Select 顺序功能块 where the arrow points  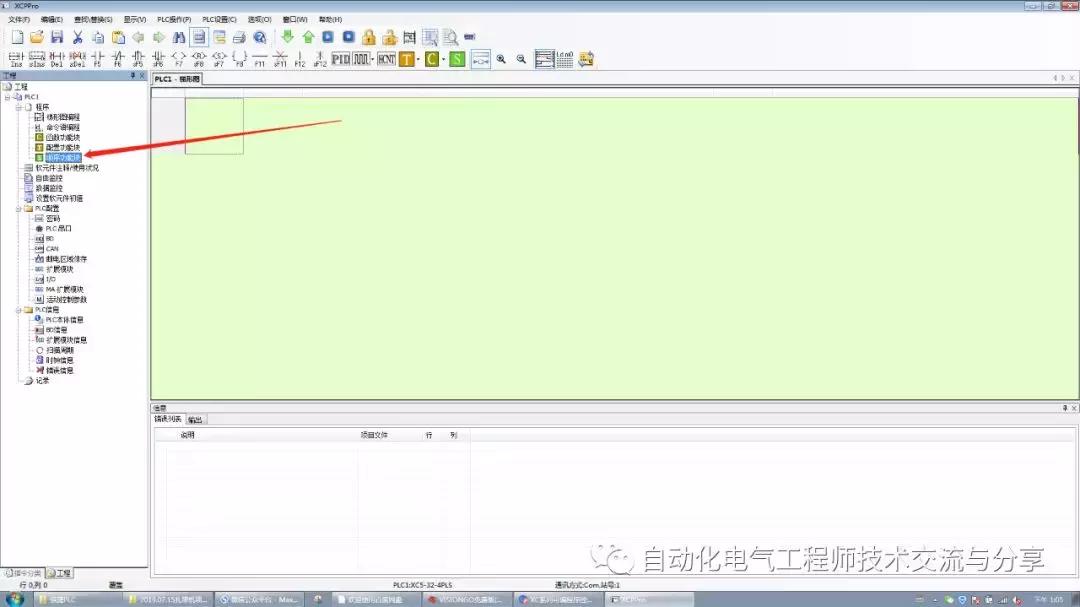[64, 156]
